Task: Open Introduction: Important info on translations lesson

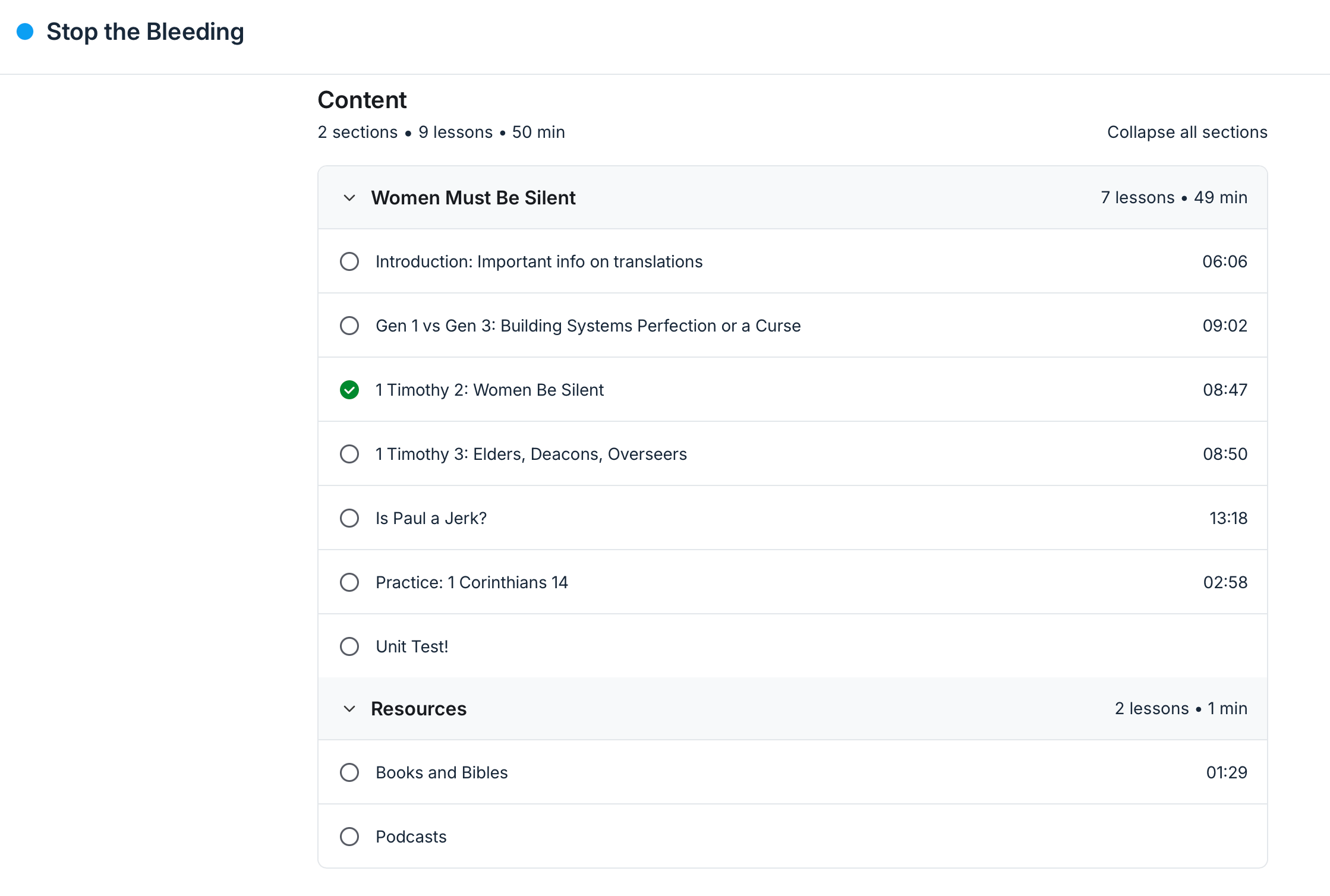Action: 539,261
